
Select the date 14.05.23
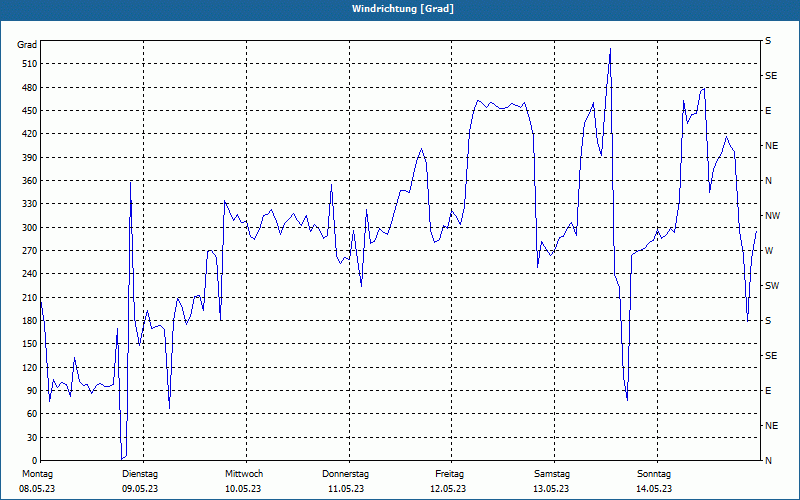click(x=654, y=489)
